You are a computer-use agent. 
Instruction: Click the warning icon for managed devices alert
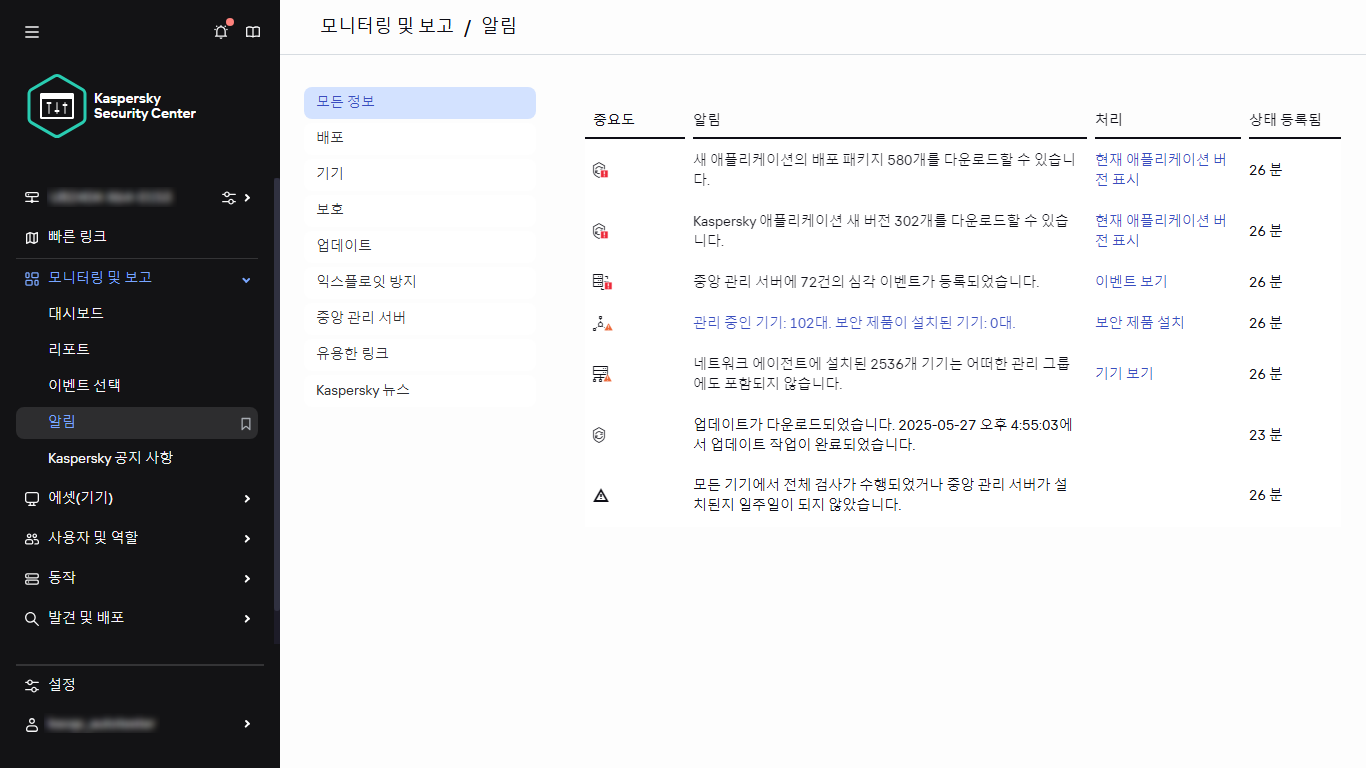[x=605, y=322]
